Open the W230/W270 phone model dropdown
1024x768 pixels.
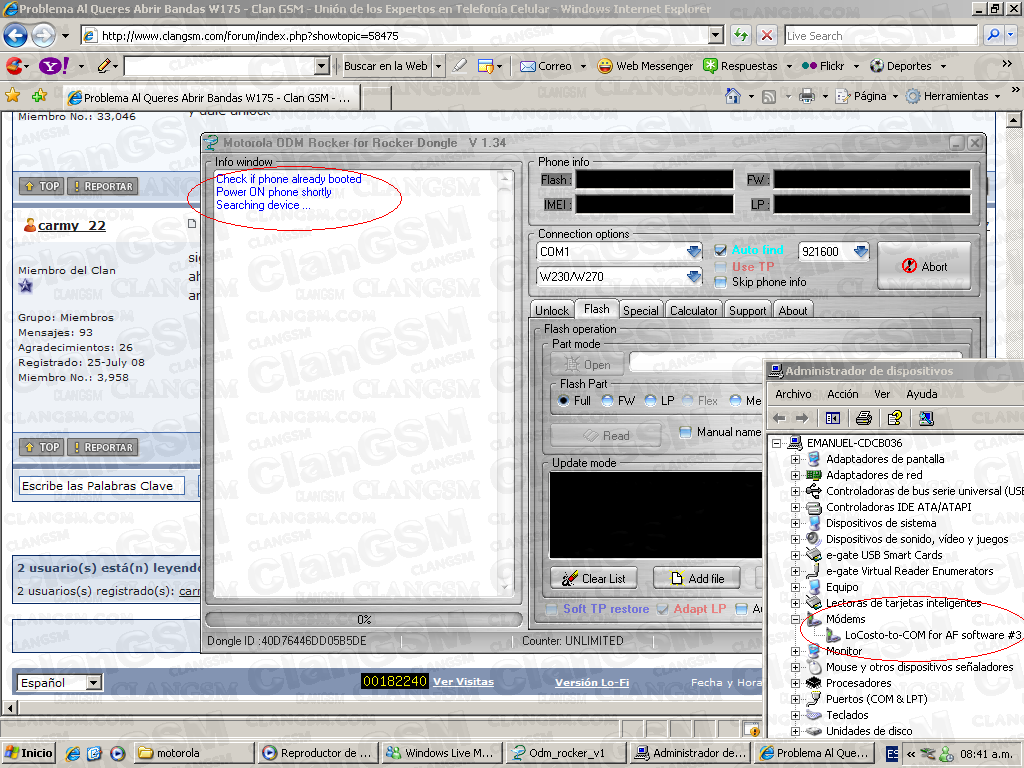[x=694, y=276]
